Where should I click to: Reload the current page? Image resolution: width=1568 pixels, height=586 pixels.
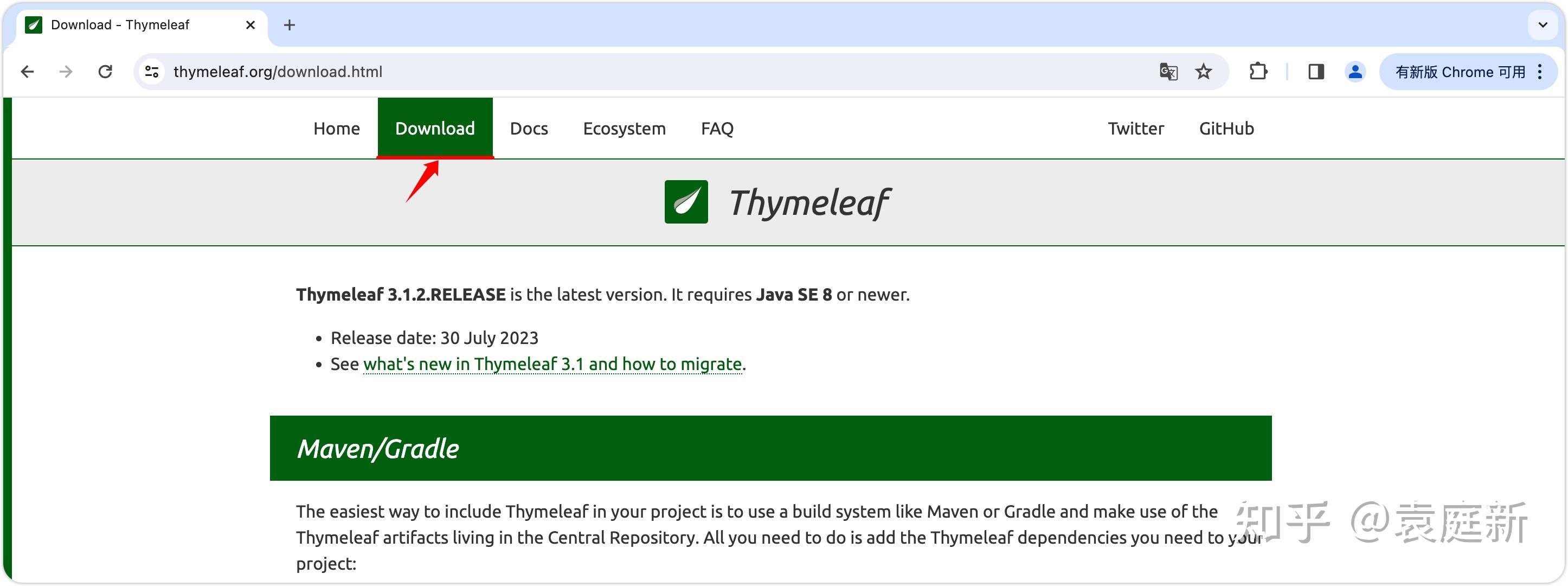[105, 71]
